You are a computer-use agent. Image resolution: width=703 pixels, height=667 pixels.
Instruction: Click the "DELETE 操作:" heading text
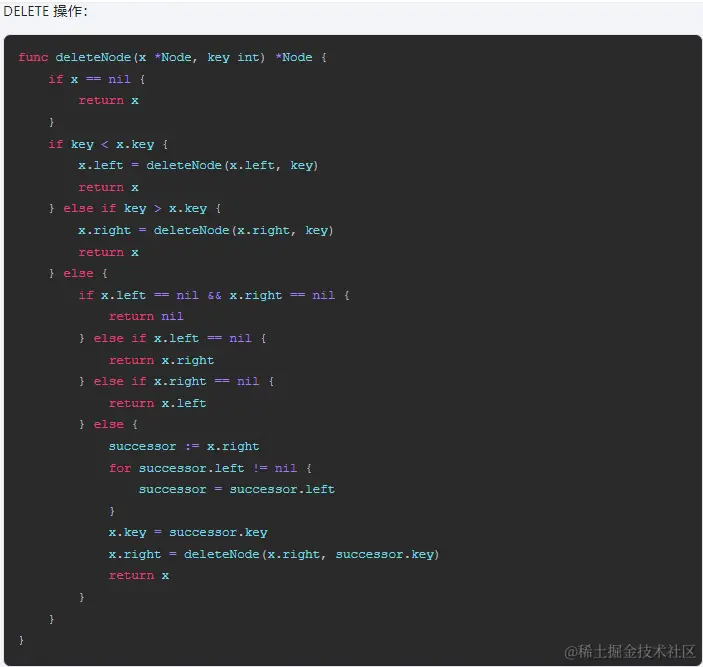pos(45,11)
